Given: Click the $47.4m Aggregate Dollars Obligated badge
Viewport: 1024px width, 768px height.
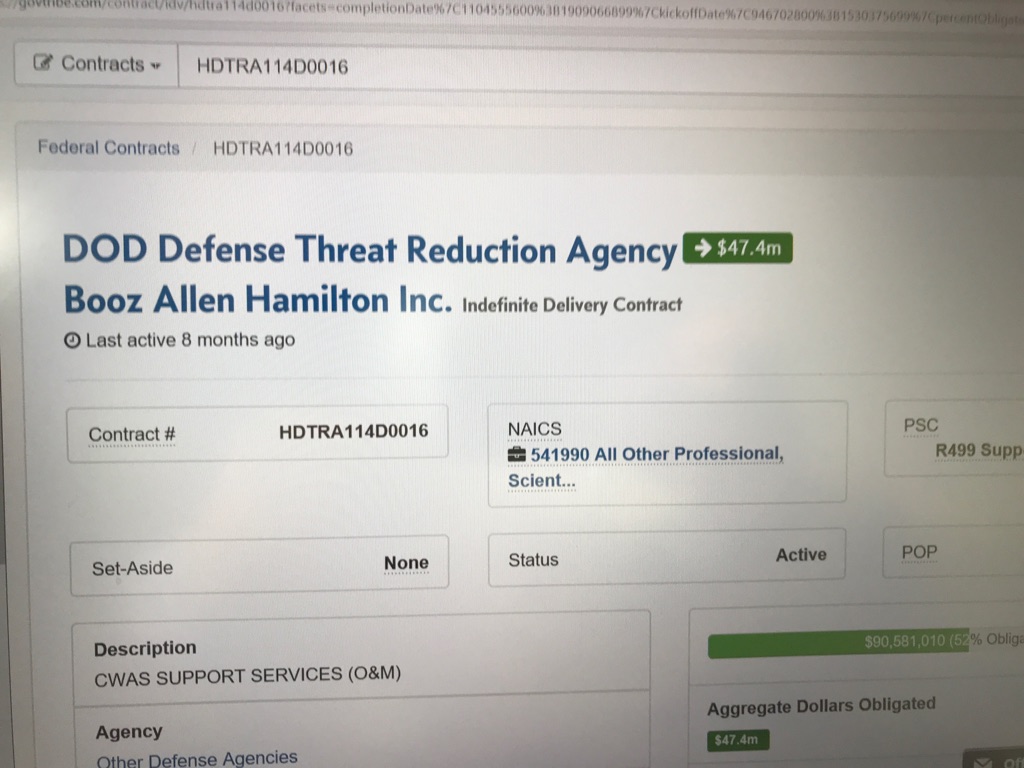Looking at the screenshot, I should pyautogui.click(x=738, y=741).
